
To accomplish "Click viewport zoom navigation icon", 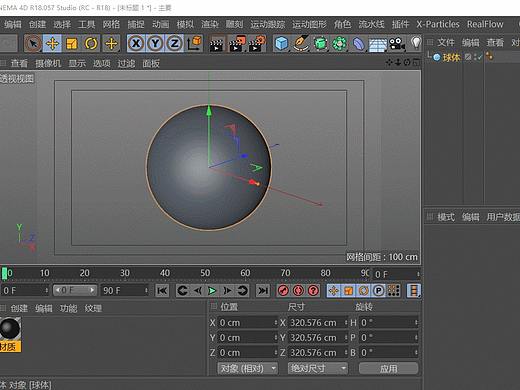I will point(398,62).
